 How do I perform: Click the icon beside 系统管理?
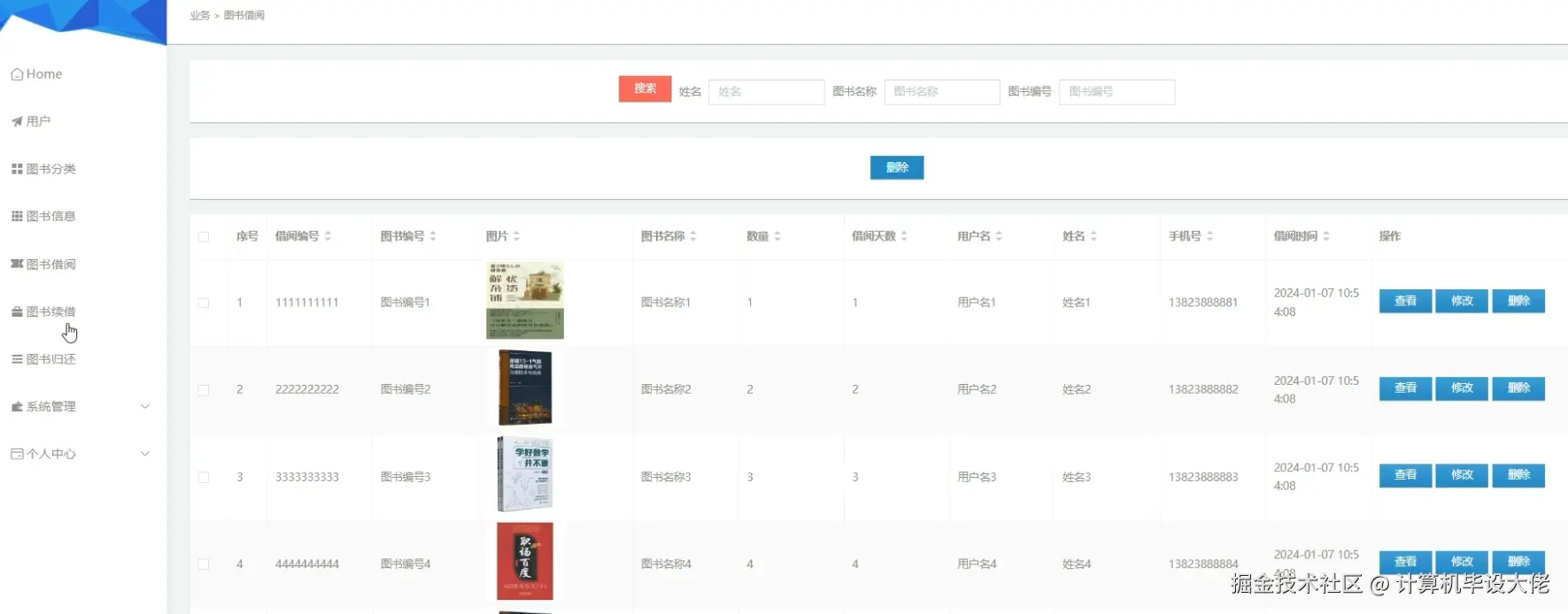pyautogui.click(x=17, y=406)
